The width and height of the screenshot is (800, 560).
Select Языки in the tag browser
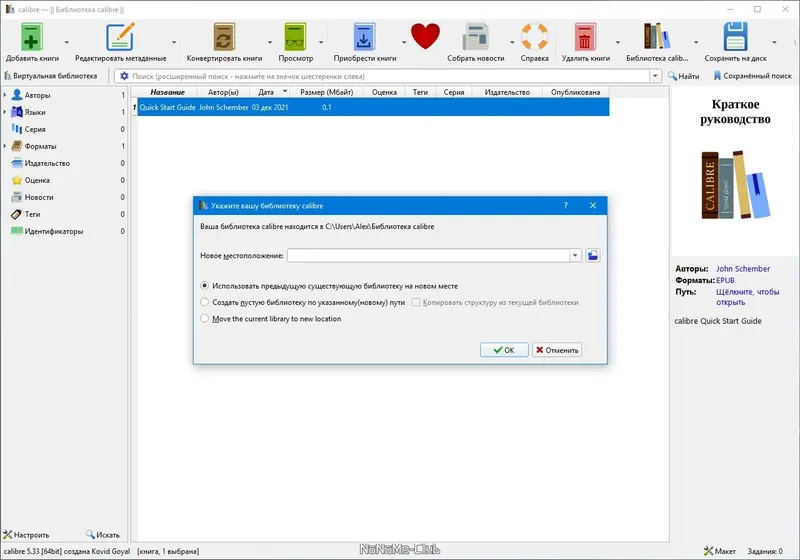coord(35,112)
